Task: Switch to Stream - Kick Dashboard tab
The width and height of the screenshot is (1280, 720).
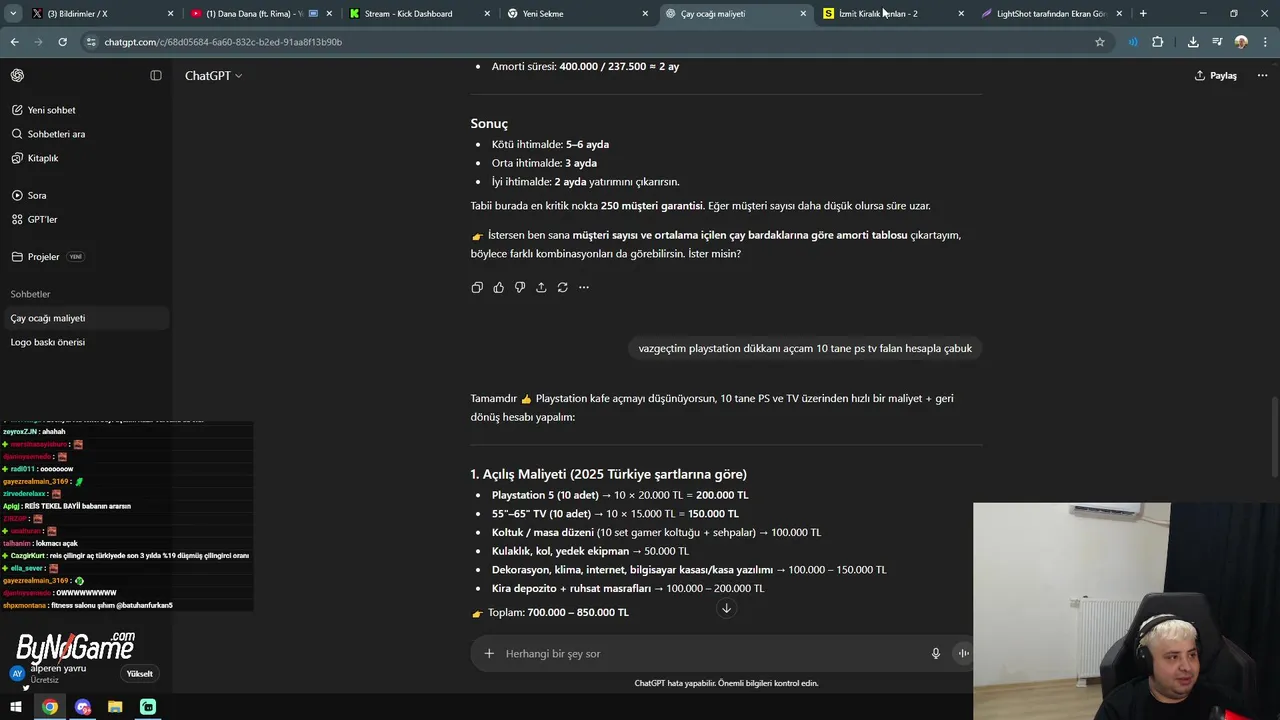Action: click(x=418, y=14)
